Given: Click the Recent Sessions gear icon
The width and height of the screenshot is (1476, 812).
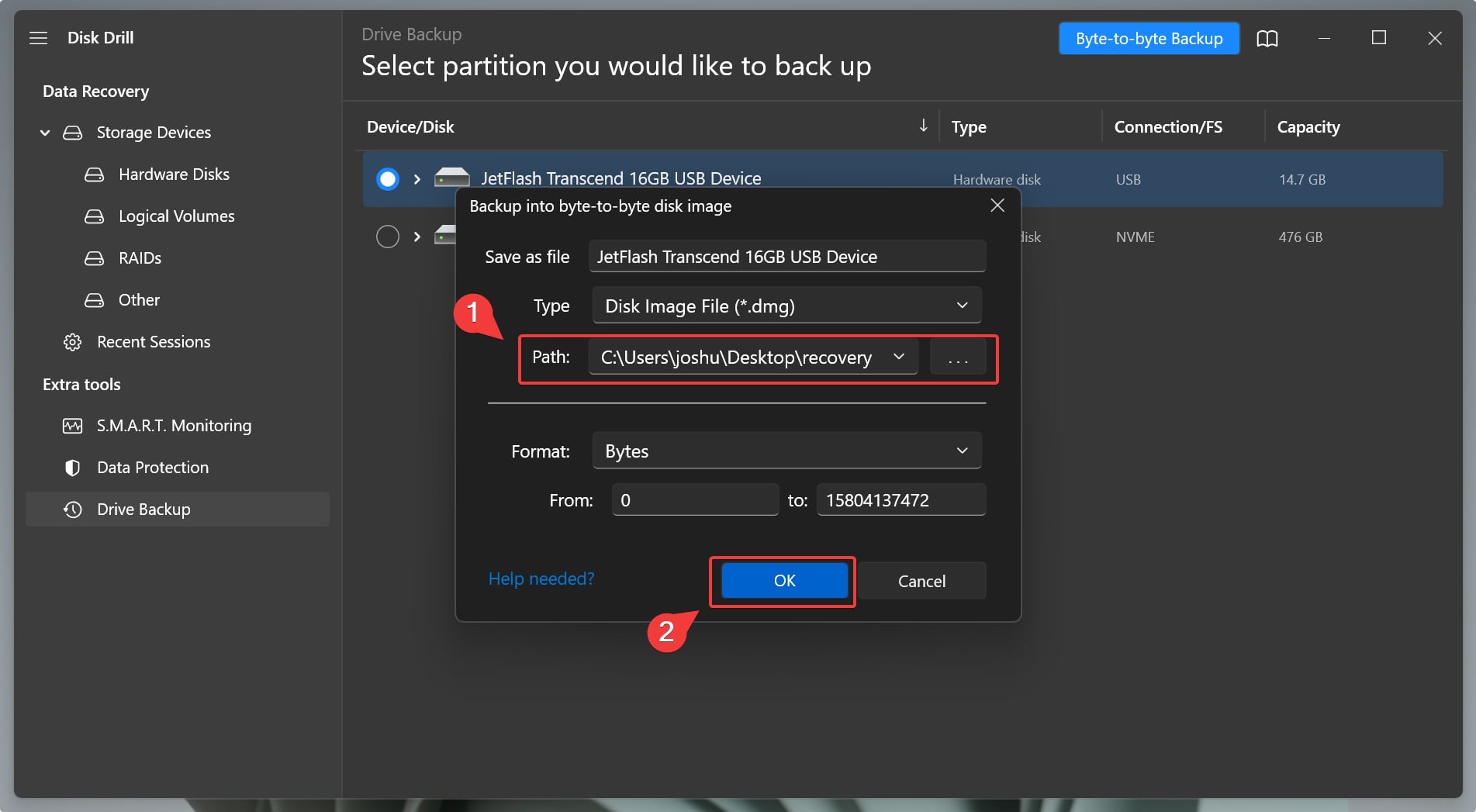Looking at the screenshot, I should (x=72, y=342).
